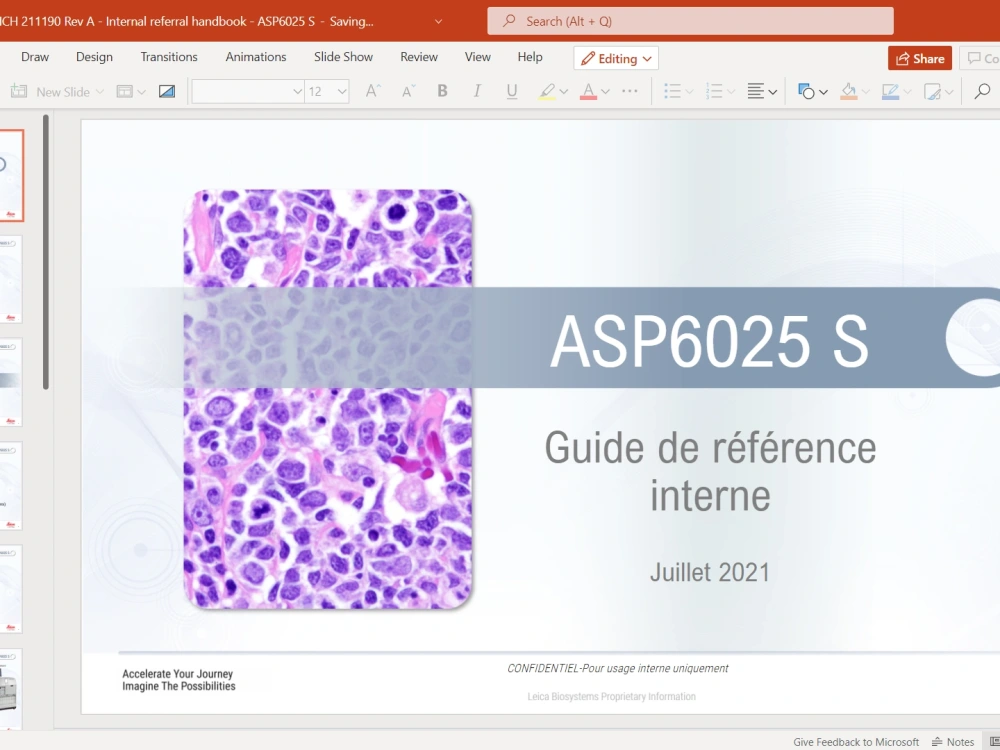Click the Find magnifier icon in toolbar
The width and height of the screenshot is (1000, 750).
pos(982,91)
